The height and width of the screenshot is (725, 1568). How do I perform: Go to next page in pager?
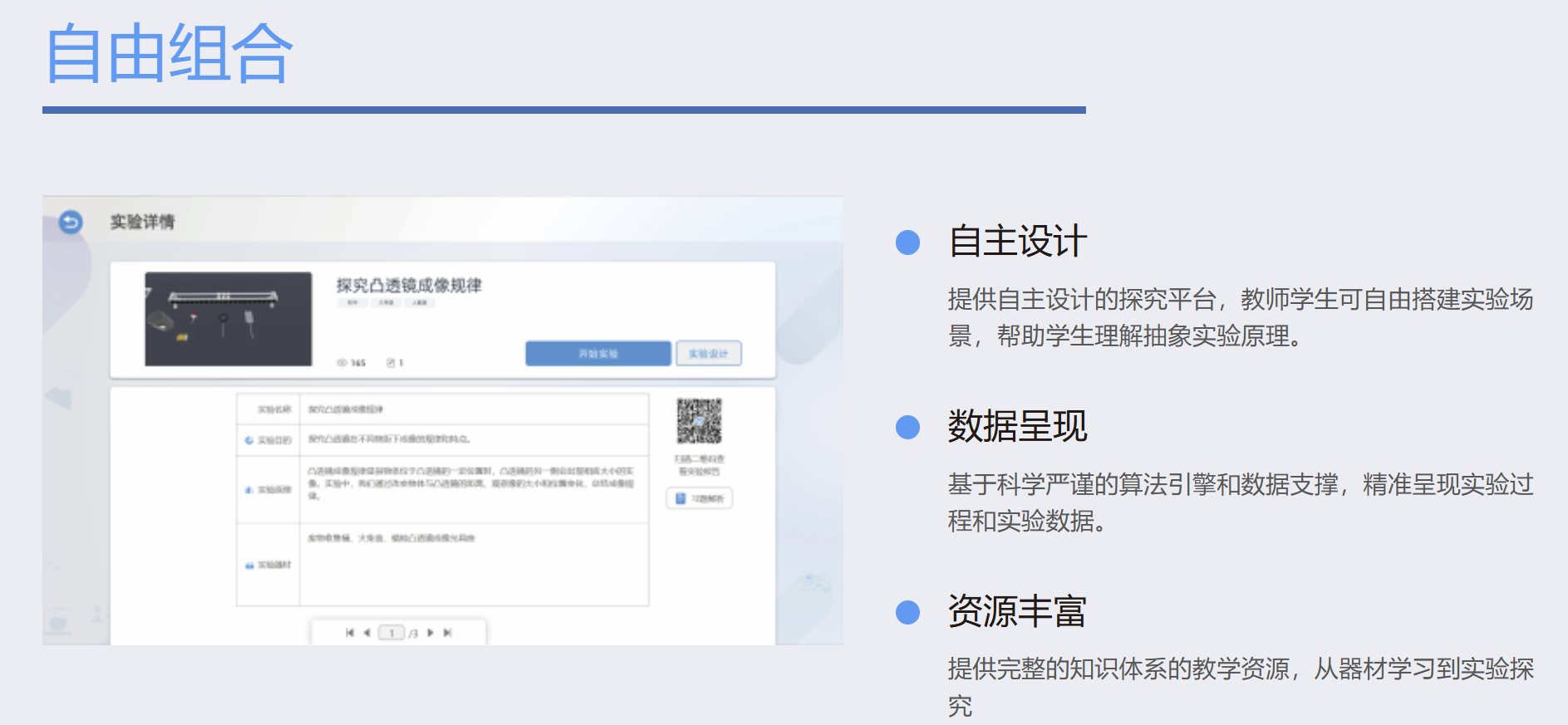(430, 633)
